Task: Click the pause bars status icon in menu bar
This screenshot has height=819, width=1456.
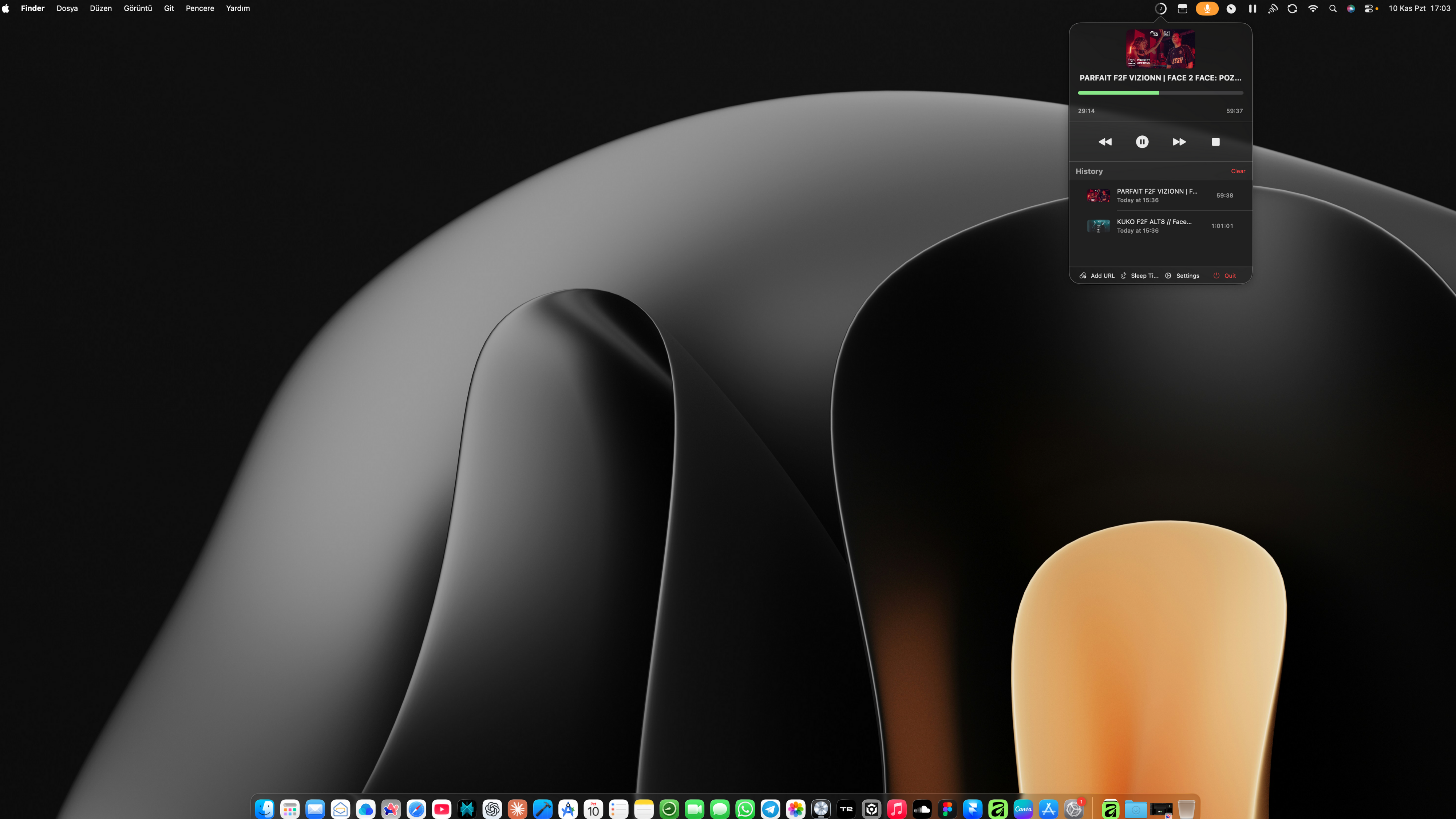Action: click(x=1253, y=8)
